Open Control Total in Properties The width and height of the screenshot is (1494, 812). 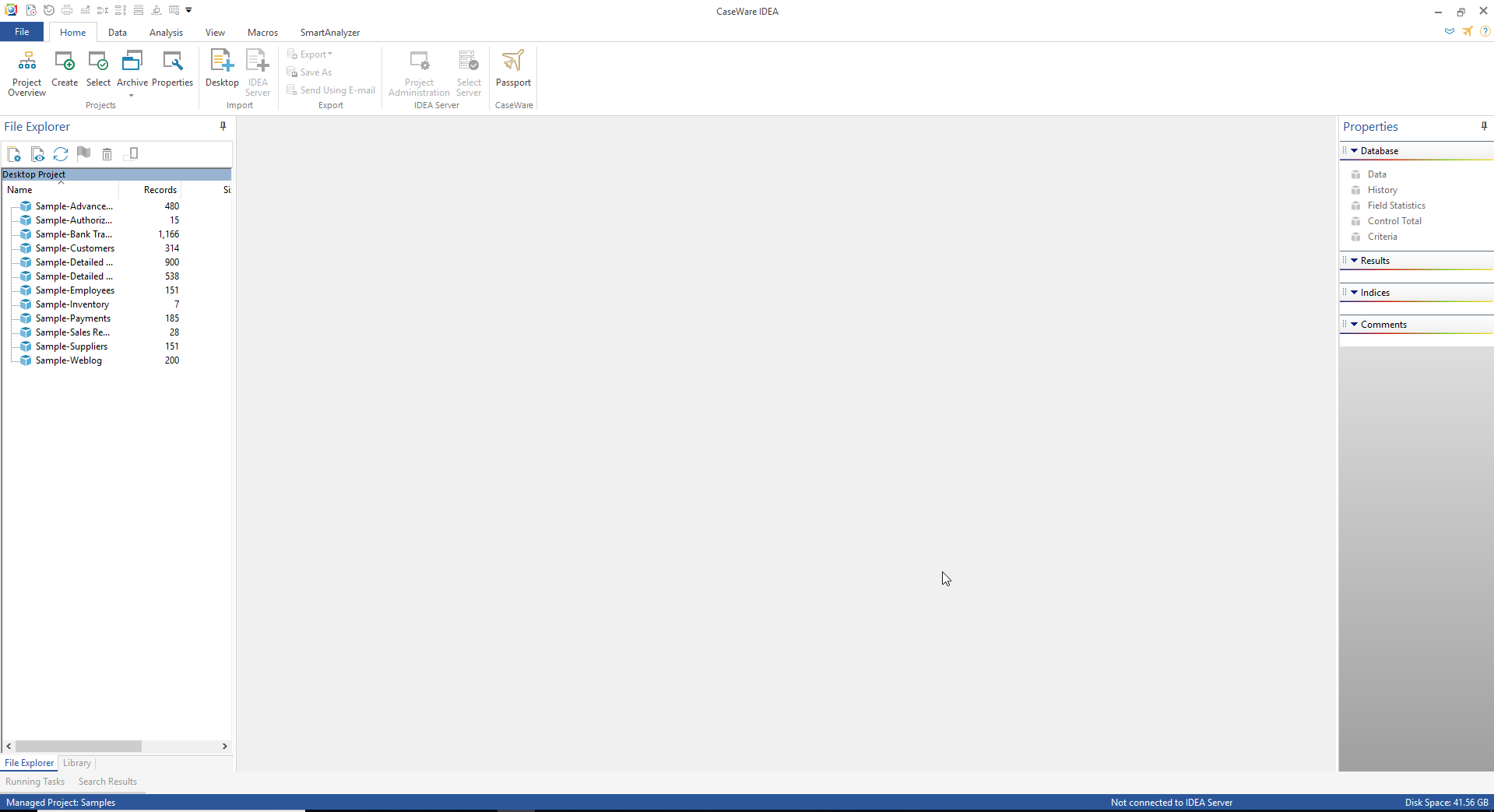(x=1394, y=221)
